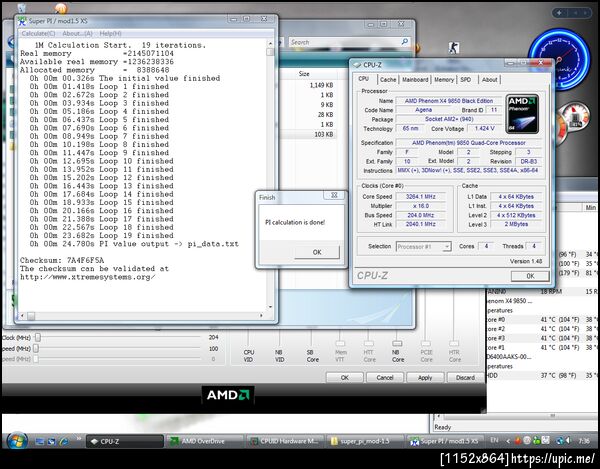
Task: Click Super PI horizontal scrollbar left arrow
Action: click(22, 316)
